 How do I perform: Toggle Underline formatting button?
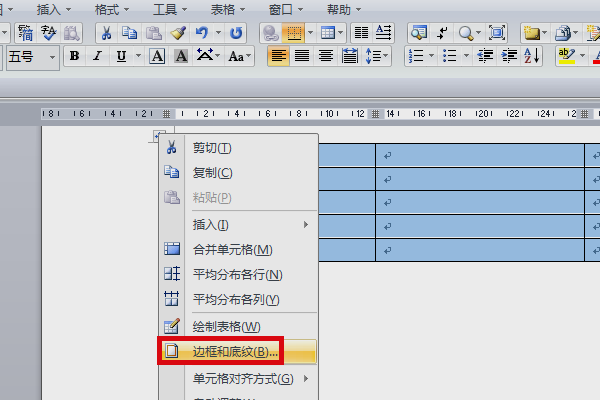click(x=121, y=56)
